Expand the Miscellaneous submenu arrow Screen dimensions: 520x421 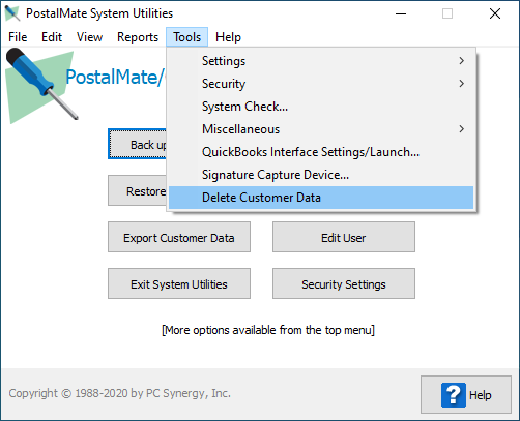tap(461, 129)
